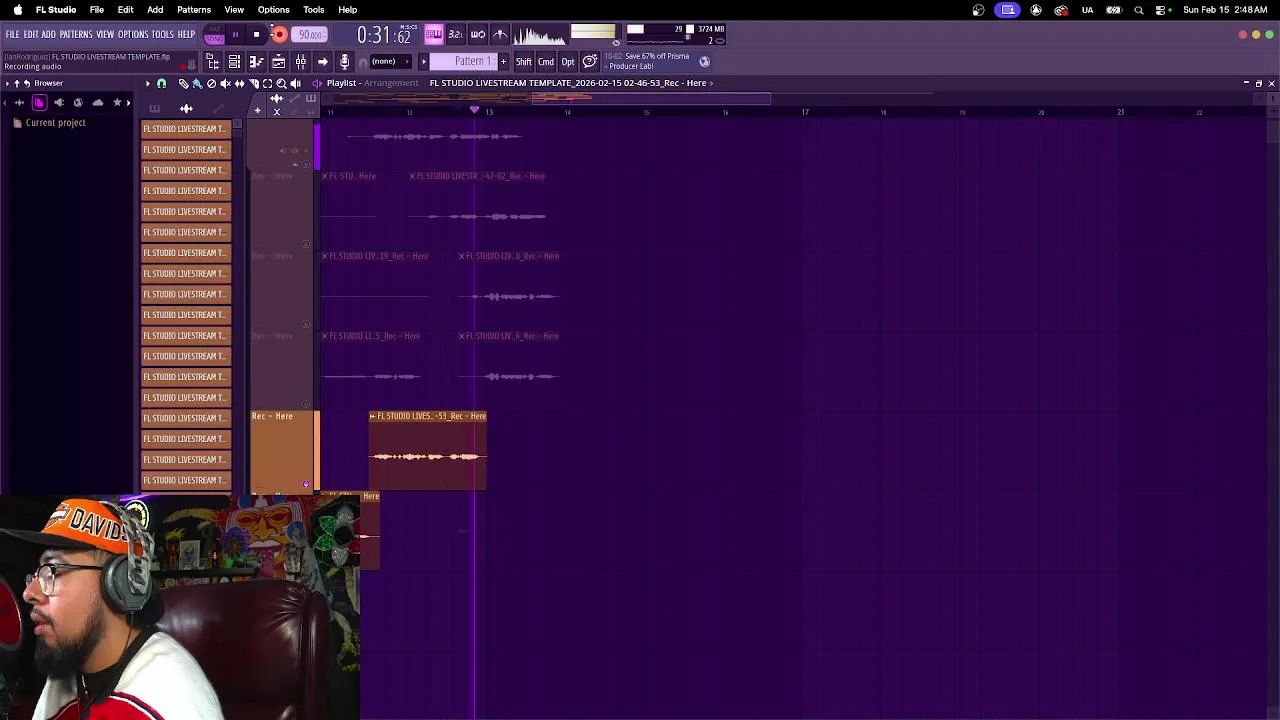The image size is (1280, 720).
Task: Open the Playlist options arrow menu
Action: click(x=148, y=83)
